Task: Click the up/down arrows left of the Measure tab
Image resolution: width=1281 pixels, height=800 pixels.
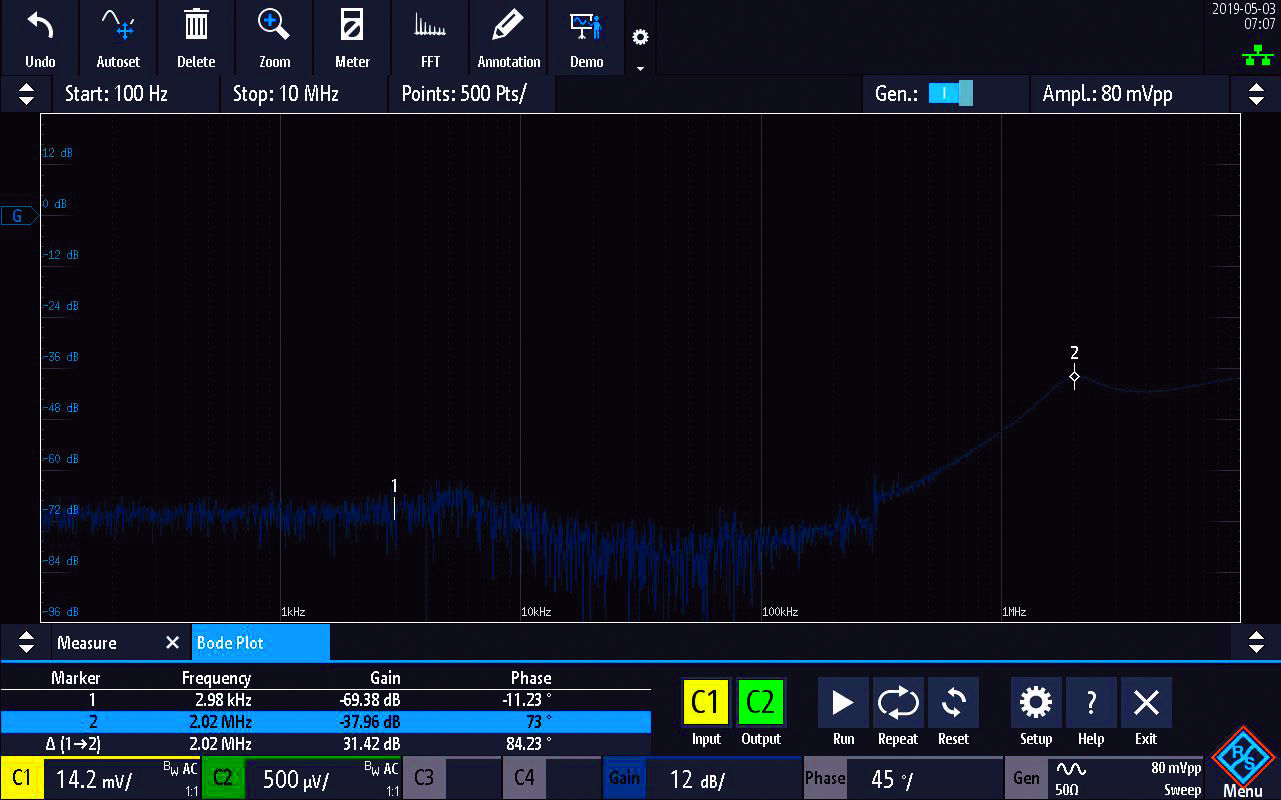Action: click(x=25, y=642)
